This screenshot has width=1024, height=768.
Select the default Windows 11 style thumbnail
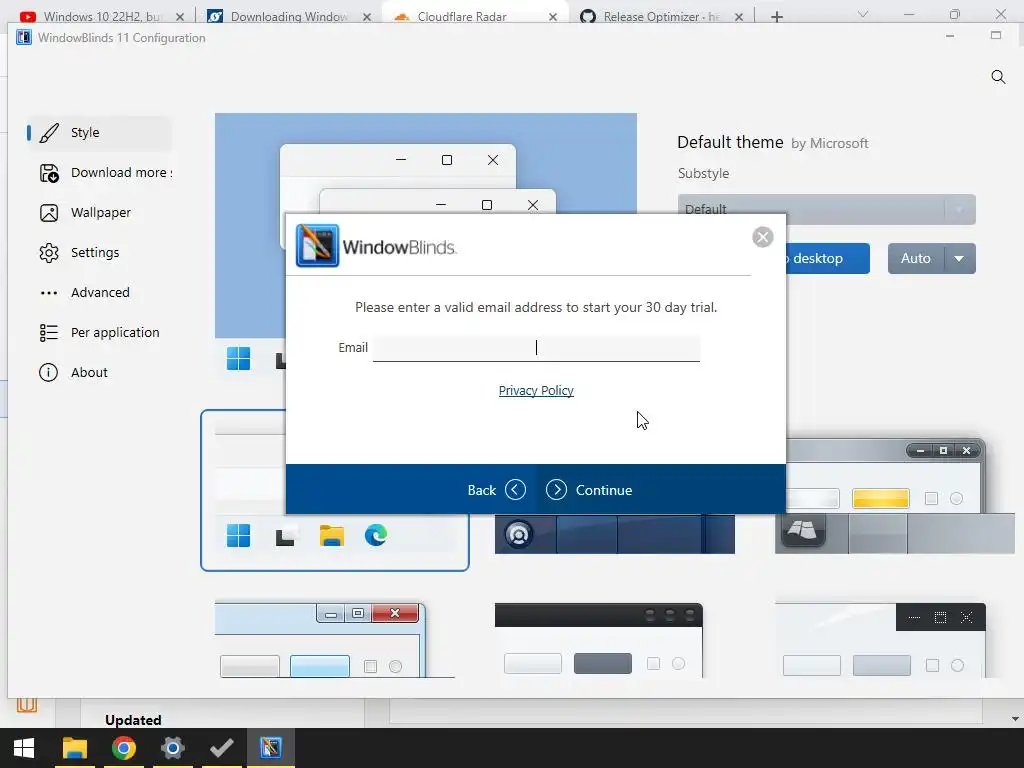(x=334, y=490)
